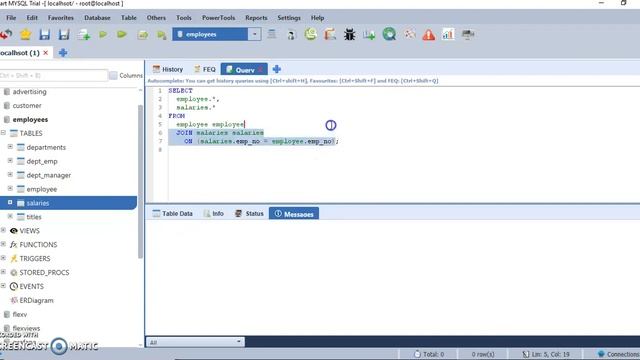Click the first blue floppy save icon
Viewport: 640px width, 360px height.
coord(44,35)
